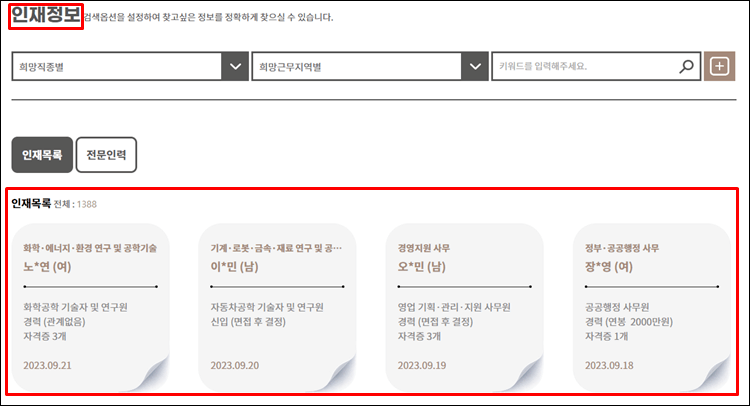Click the 화학·에너지·환경 연구 및 공학기술 category

point(90,248)
